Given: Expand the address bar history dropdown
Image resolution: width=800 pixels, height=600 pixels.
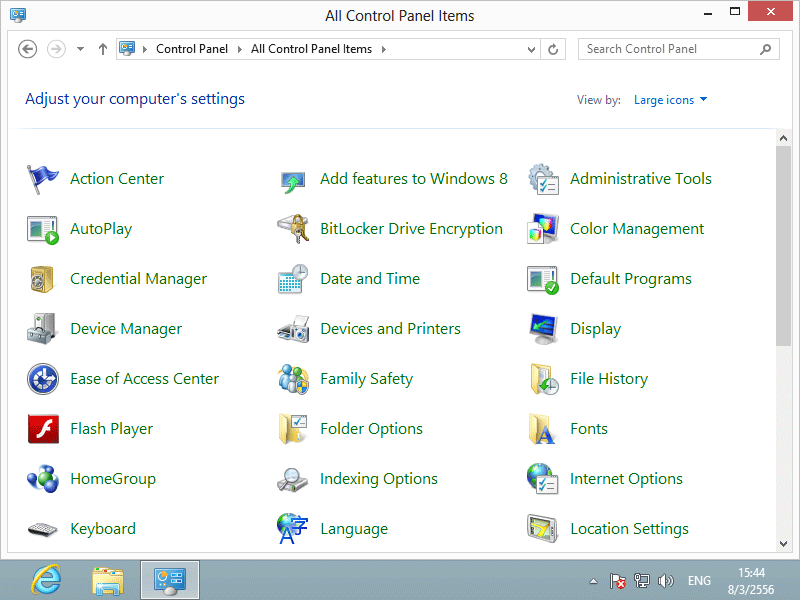Looking at the screenshot, I should (x=531, y=49).
